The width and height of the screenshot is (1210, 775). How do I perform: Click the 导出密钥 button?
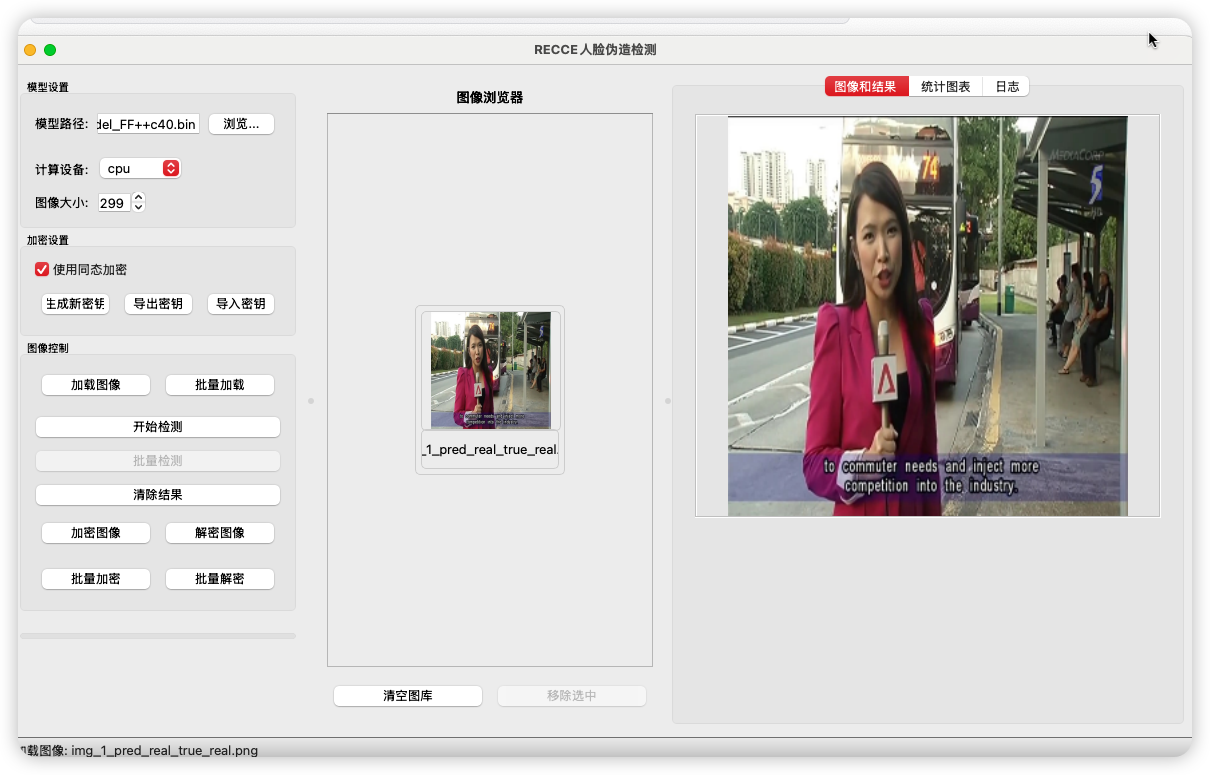pyautogui.click(x=158, y=304)
